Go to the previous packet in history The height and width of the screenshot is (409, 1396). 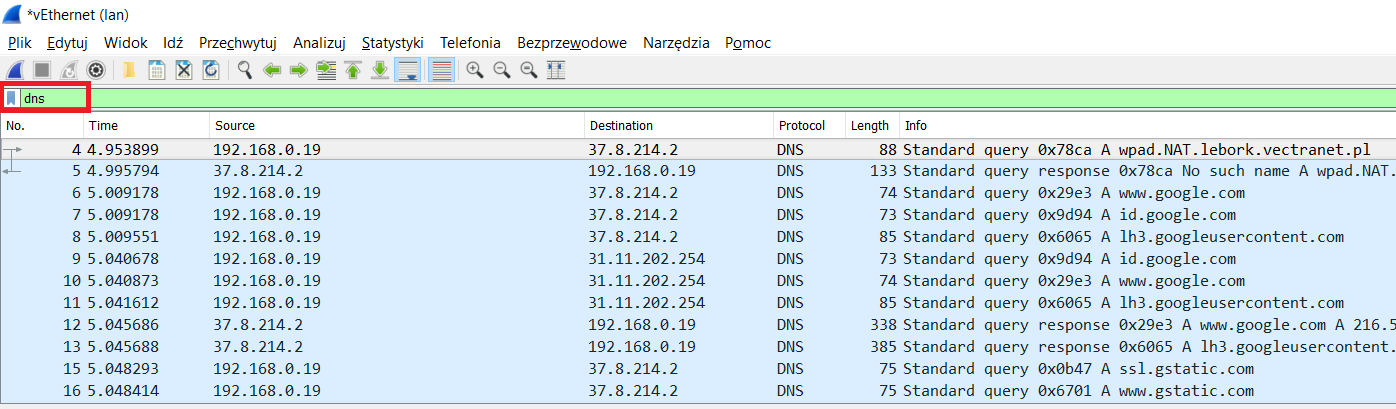tap(271, 70)
